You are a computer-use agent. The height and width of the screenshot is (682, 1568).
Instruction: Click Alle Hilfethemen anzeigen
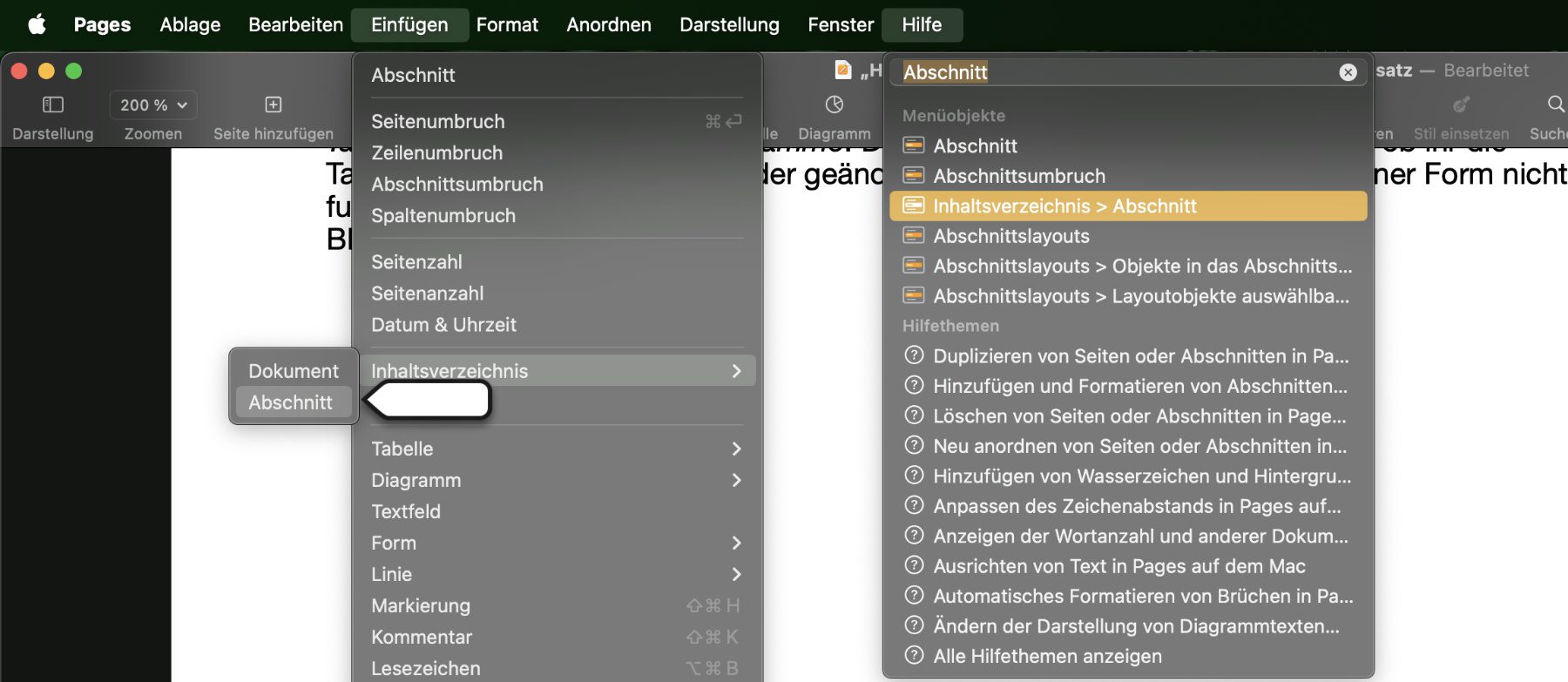(x=1047, y=656)
